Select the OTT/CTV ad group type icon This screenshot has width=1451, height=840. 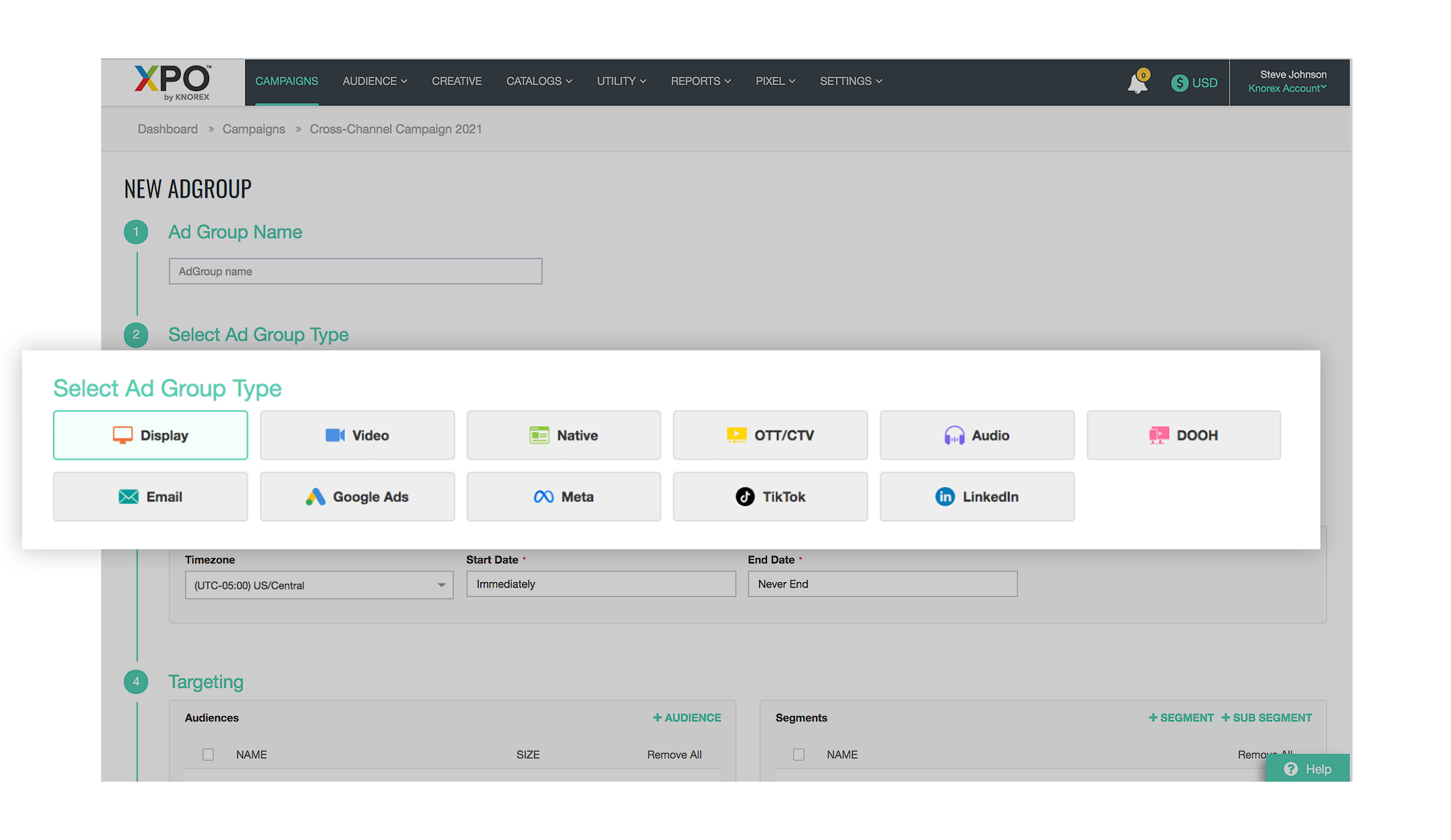[738, 435]
